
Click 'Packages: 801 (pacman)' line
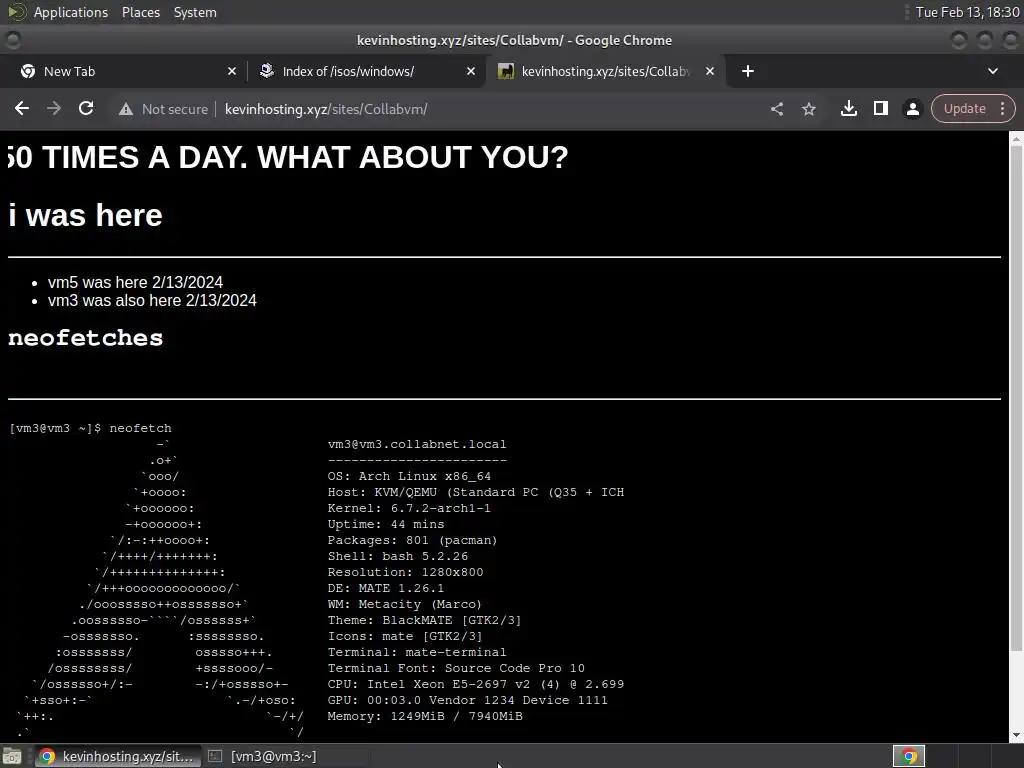412,540
